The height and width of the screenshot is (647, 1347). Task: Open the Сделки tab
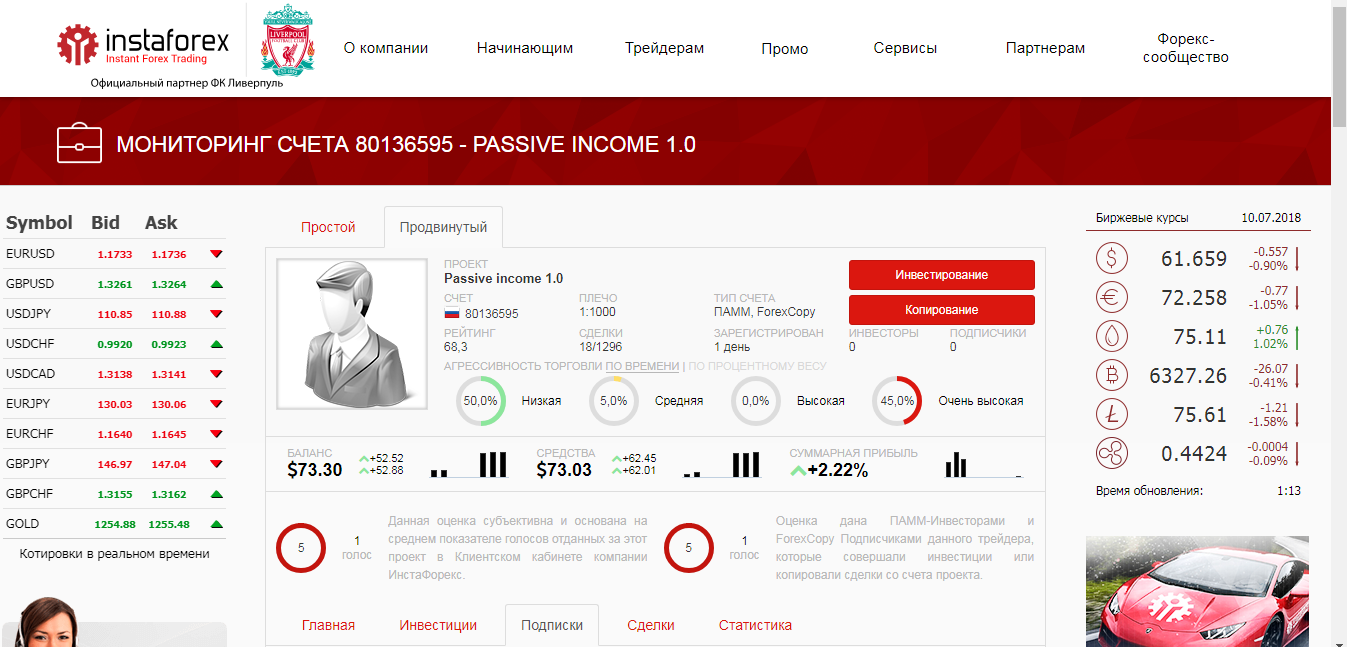point(651,625)
